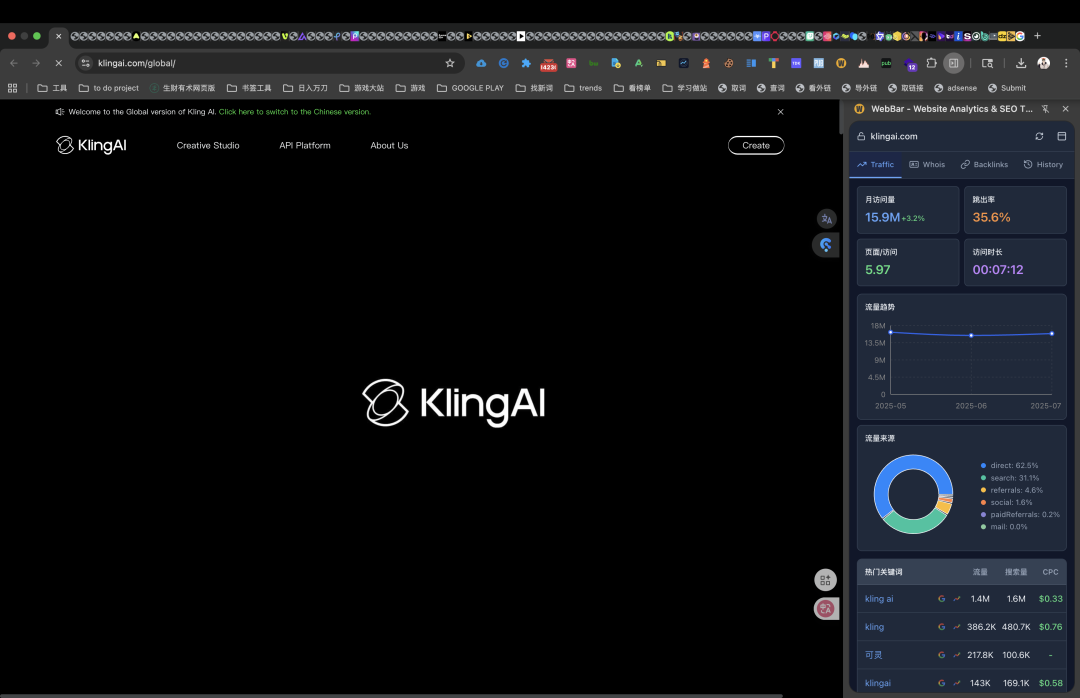Click the yellow W WebBar extension icon

click(x=841, y=63)
